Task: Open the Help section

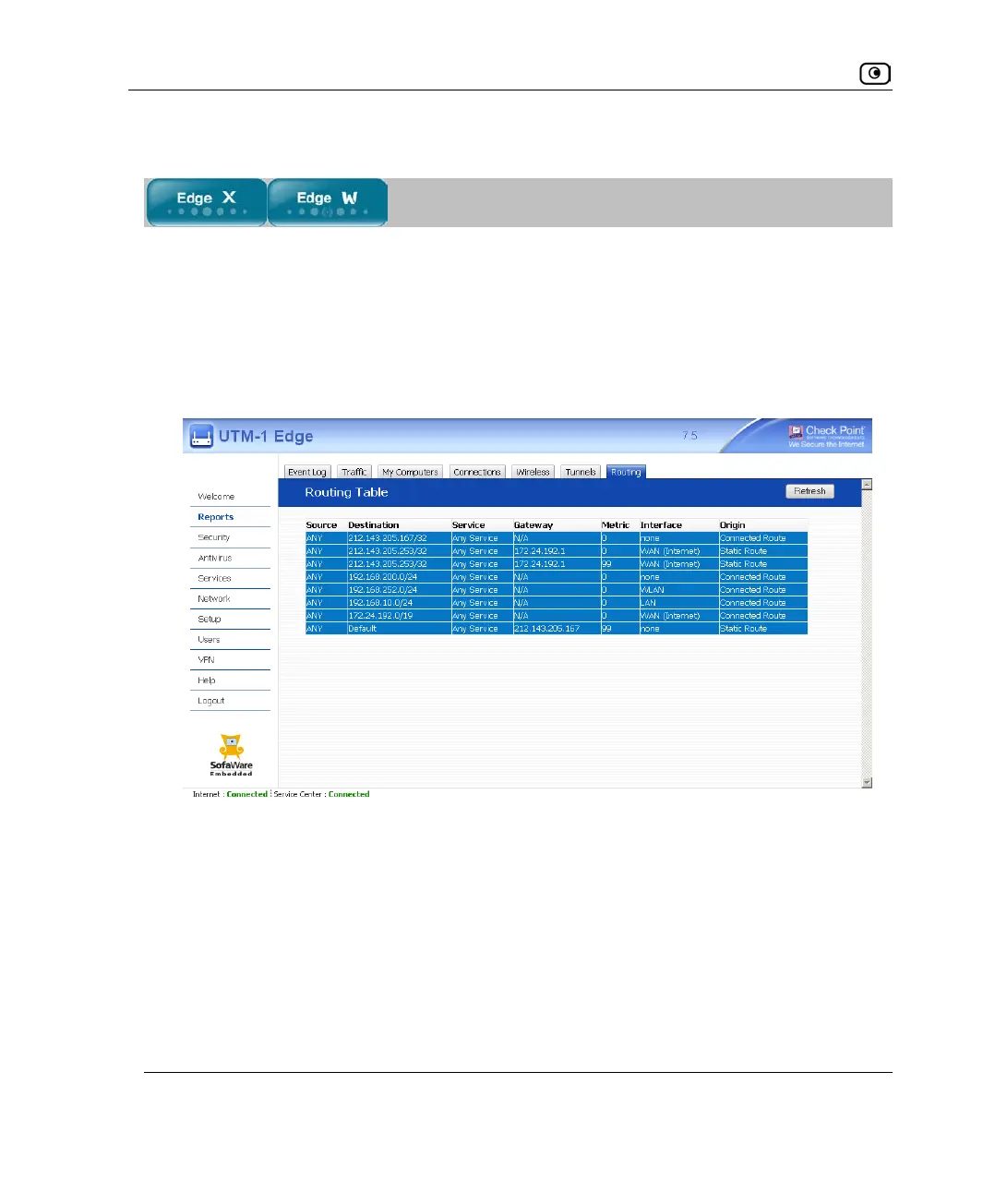Action: click(207, 680)
